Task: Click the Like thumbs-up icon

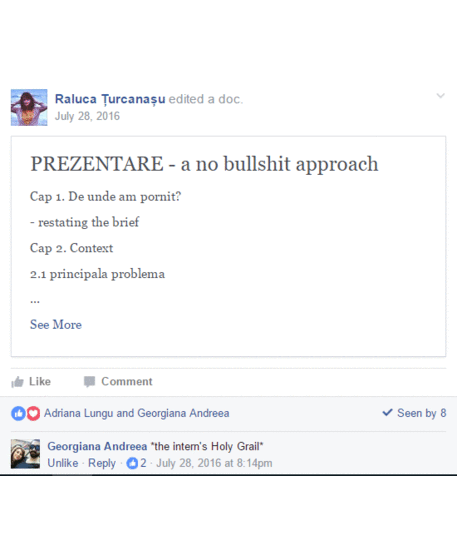Action: point(17,382)
